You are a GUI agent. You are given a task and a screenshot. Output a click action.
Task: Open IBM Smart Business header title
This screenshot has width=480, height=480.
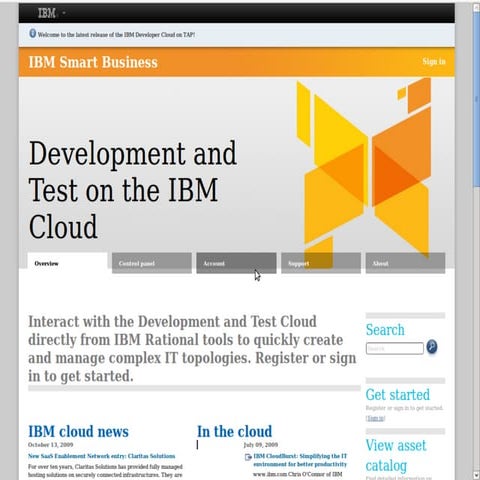93,62
